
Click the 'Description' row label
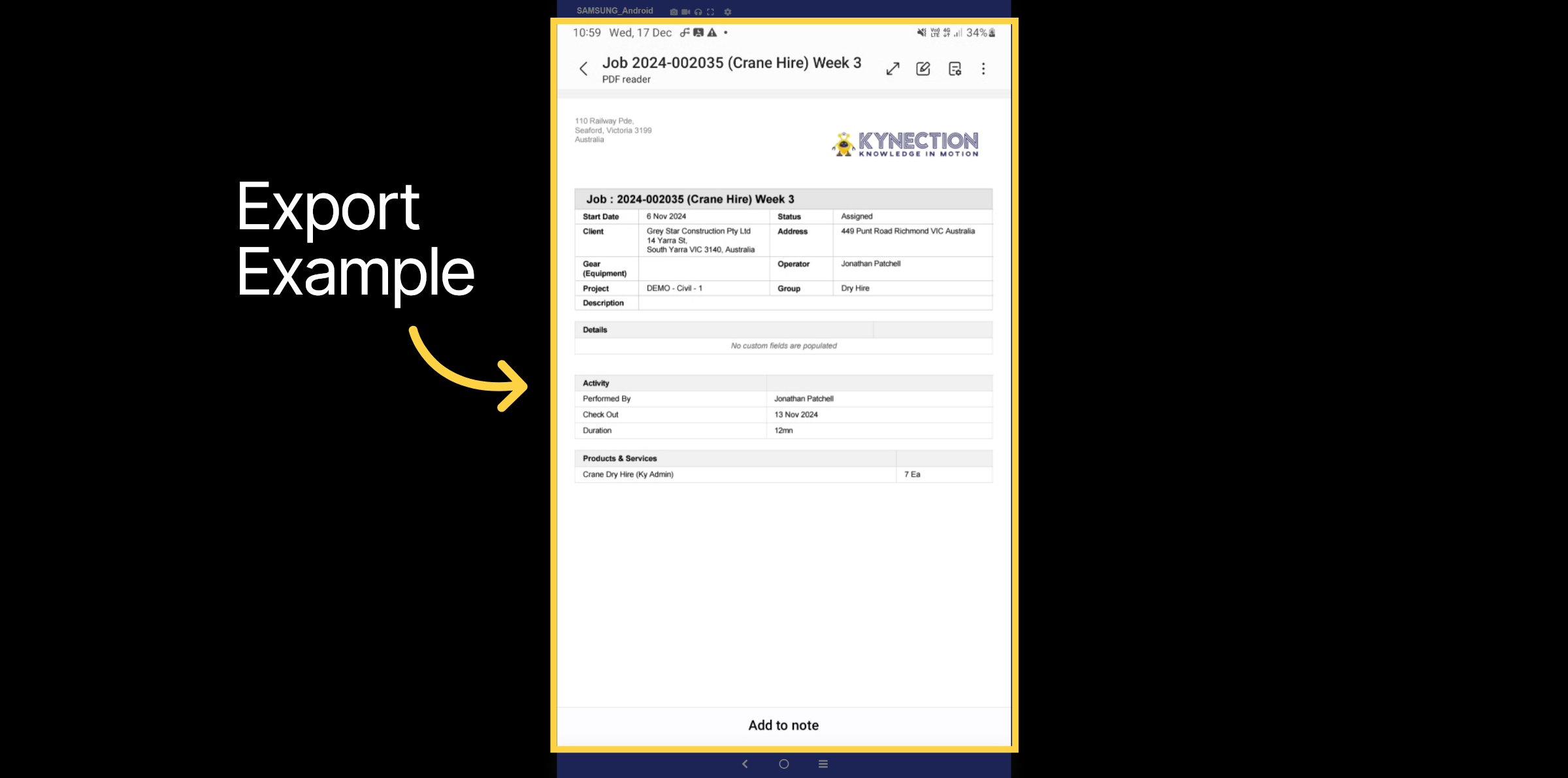pos(603,303)
